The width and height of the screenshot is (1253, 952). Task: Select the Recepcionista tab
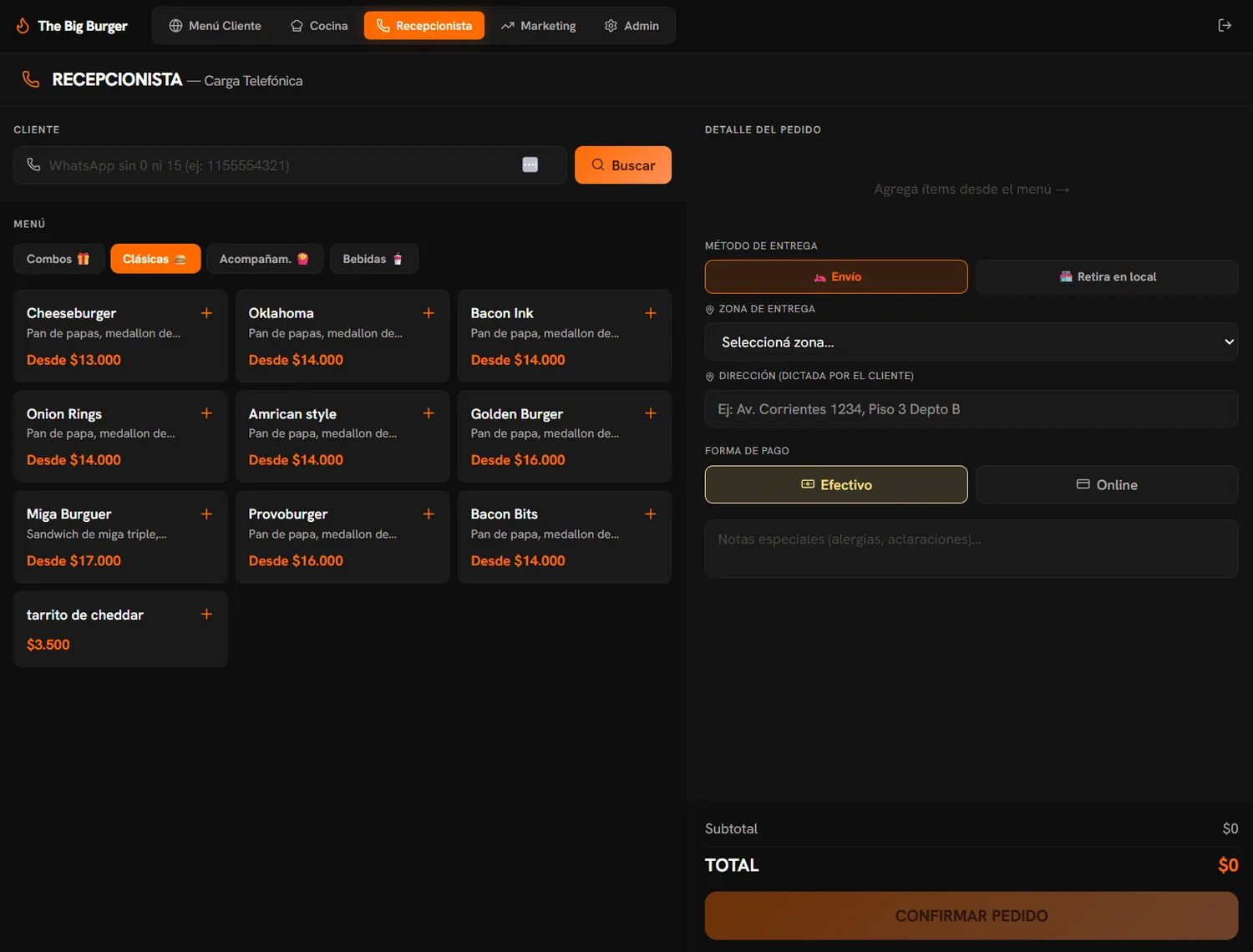coord(424,26)
